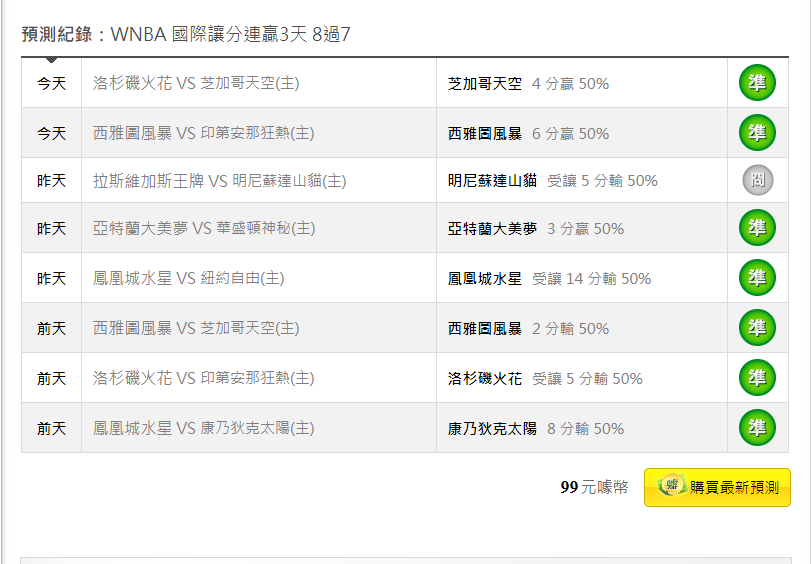Click the 99 元噱幣 price label
Screen dimensions: 812x564
(594, 487)
